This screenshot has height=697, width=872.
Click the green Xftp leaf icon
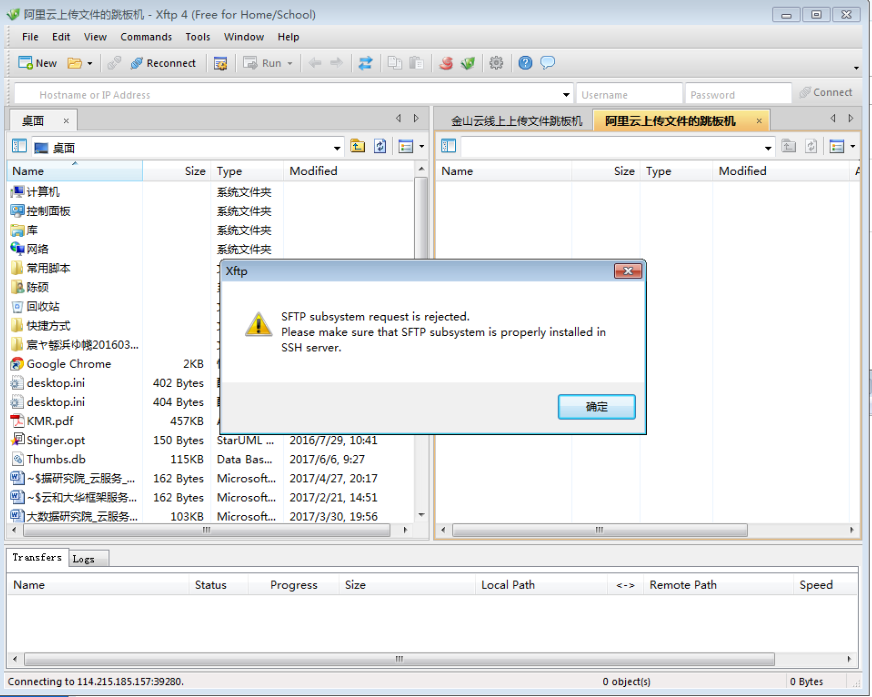[x=468, y=63]
